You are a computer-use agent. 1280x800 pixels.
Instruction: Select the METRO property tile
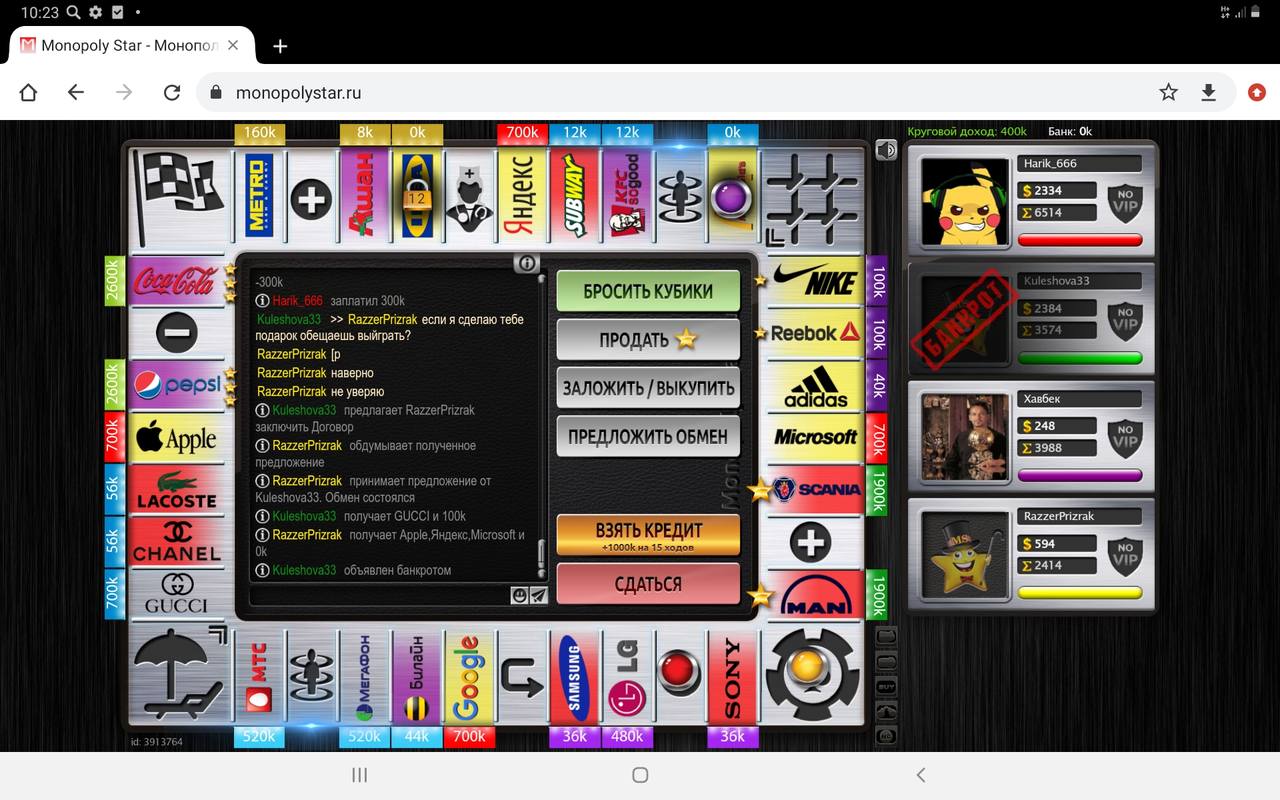(259, 195)
